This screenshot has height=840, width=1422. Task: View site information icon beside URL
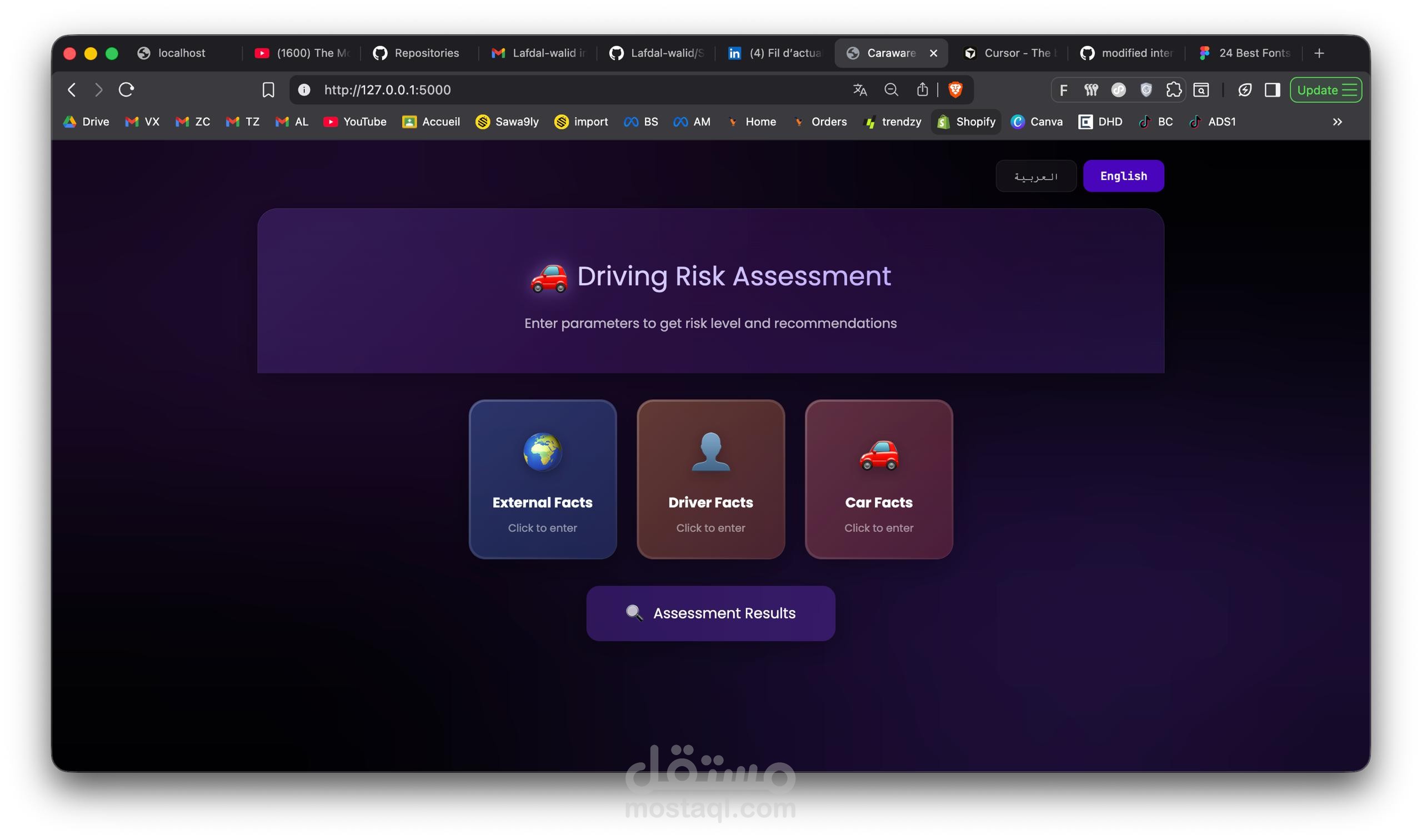[x=304, y=89]
